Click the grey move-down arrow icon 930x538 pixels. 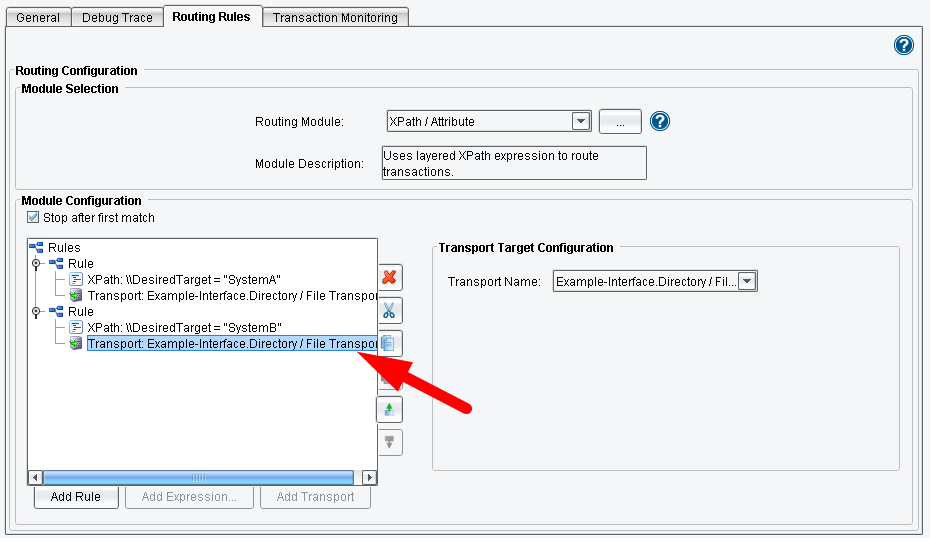click(x=390, y=442)
